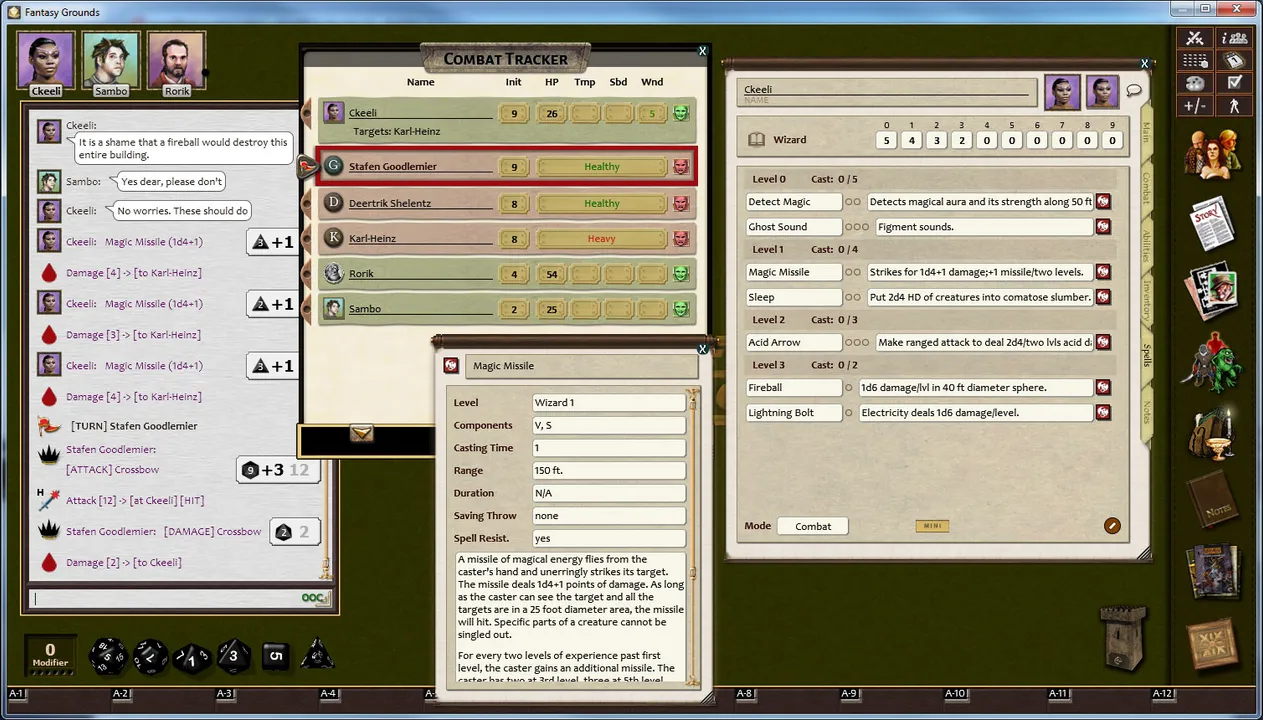Expand Sambo entry side tab
Screen dimensions: 1263x720
[x=308, y=308]
